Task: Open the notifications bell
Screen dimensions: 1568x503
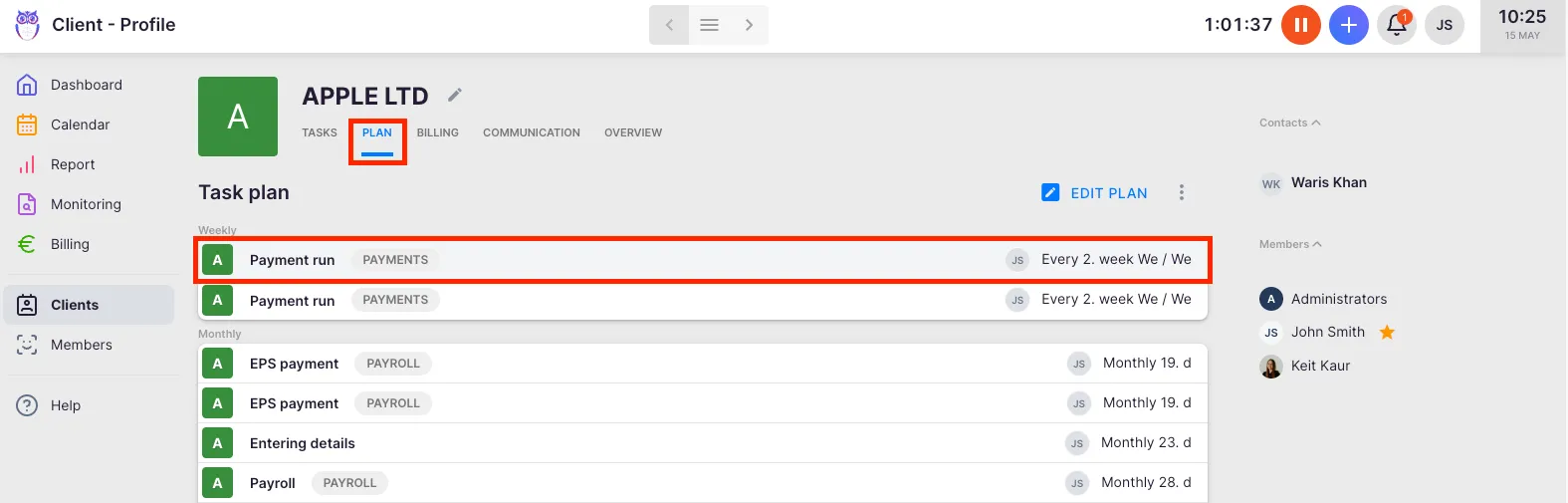Action: tap(1397, 25)
